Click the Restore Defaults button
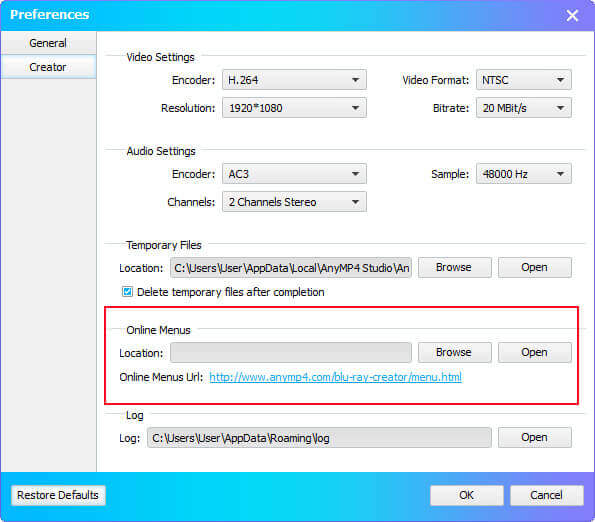595x522 pixels. click(58, 495)
